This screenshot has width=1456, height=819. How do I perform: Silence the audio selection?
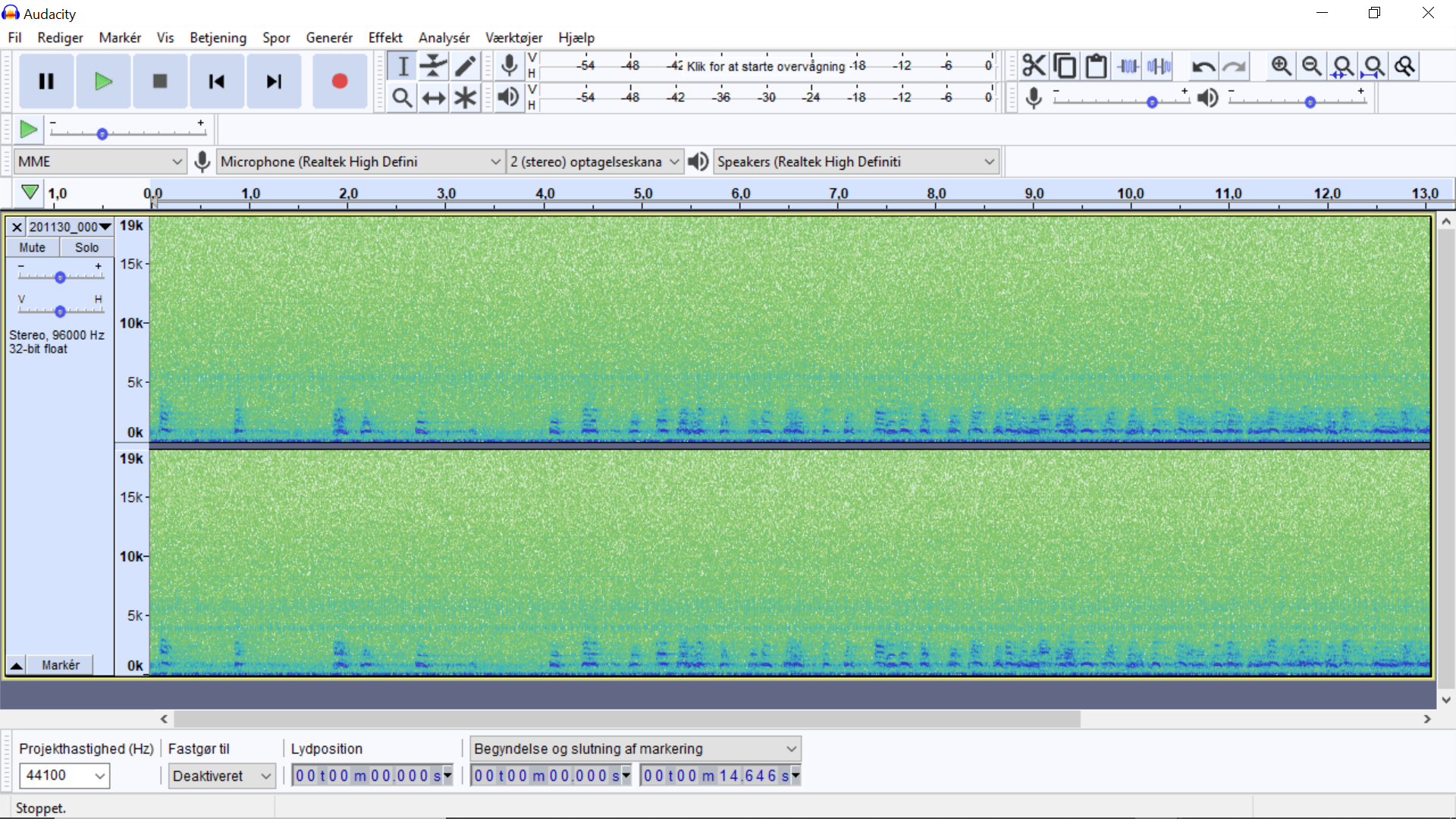point(1159,66)
